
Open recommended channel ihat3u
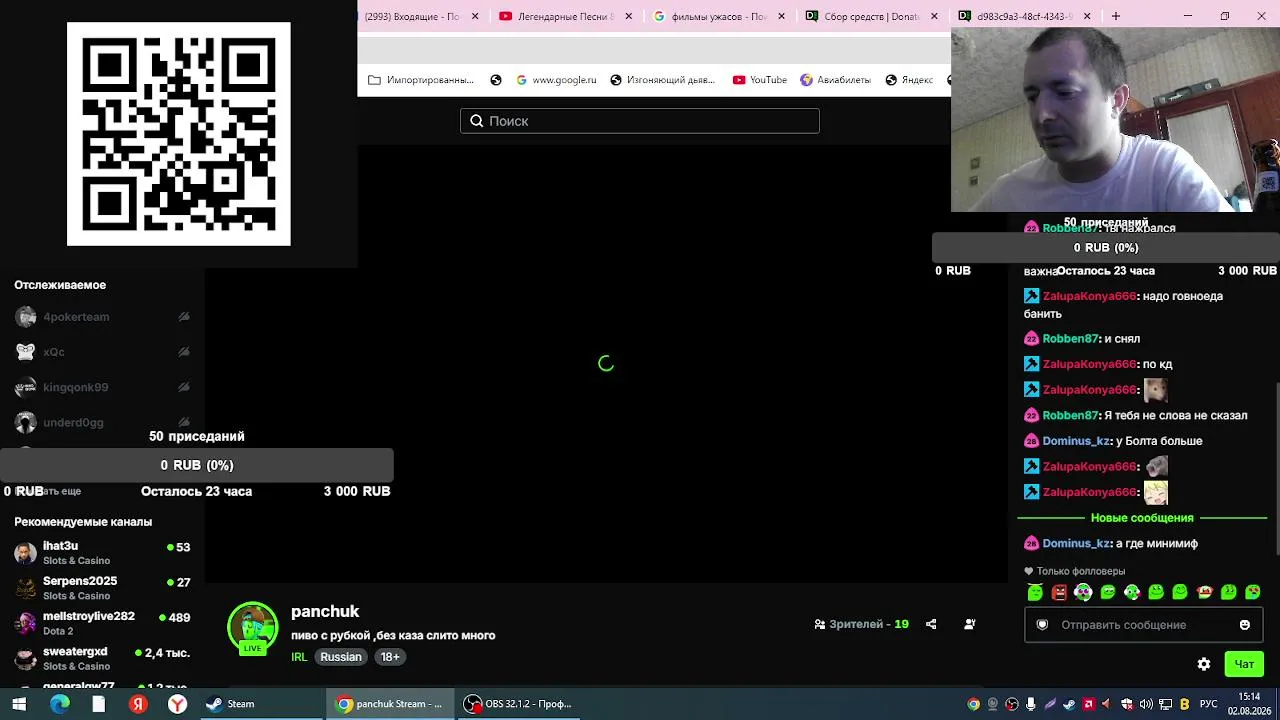pos(102,553)
